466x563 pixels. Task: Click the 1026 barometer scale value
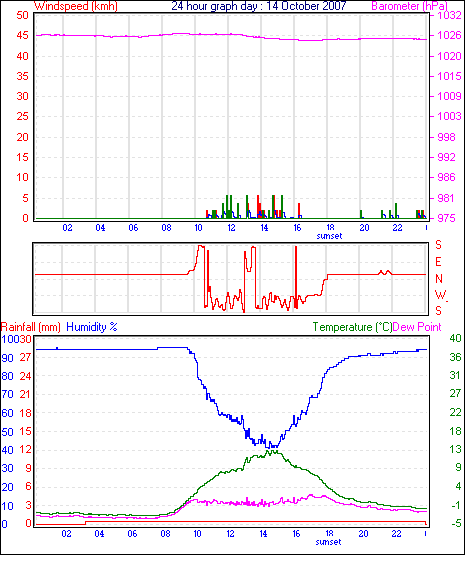(x=449, y=35)
